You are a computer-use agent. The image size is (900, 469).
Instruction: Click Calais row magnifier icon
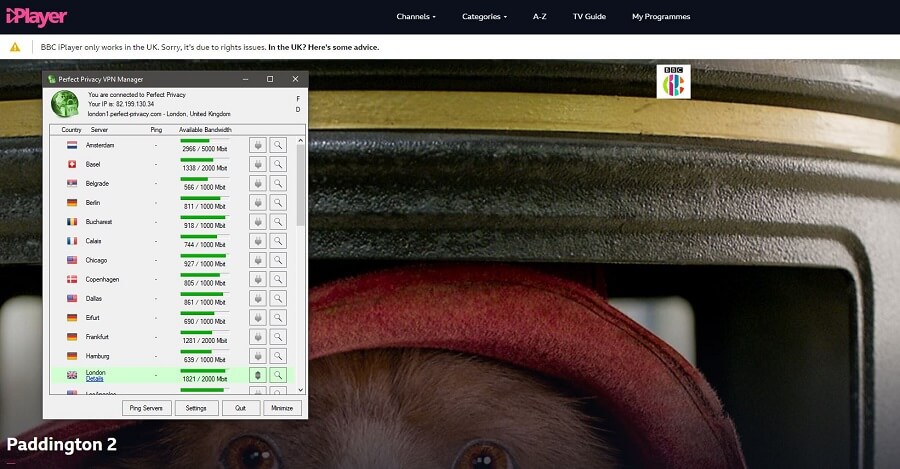coord(278,241)
